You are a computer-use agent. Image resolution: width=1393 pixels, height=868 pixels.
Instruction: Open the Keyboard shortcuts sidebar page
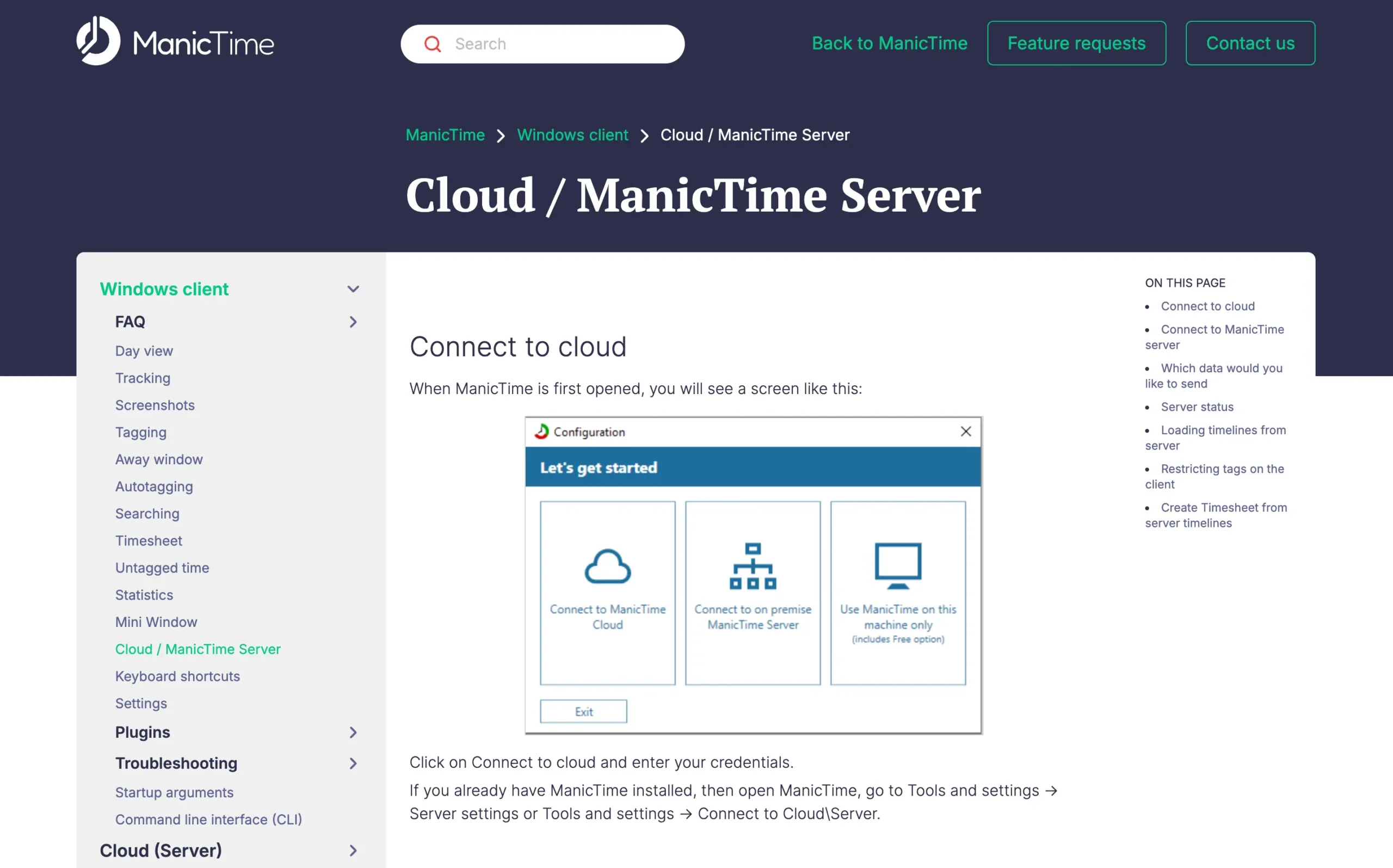[177, 676]
